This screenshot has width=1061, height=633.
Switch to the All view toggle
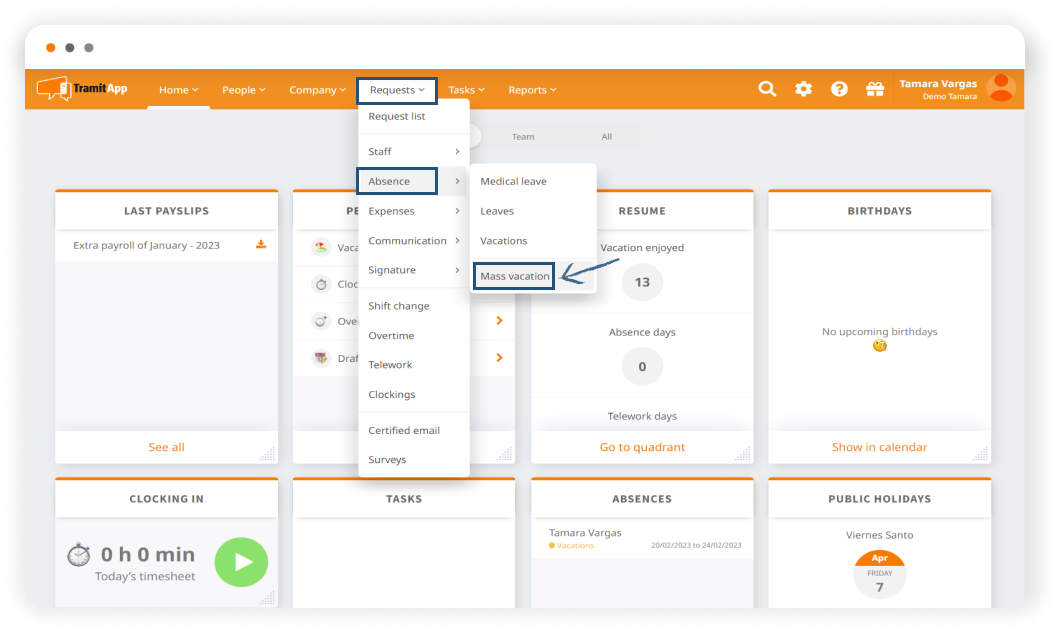point(606,137)
